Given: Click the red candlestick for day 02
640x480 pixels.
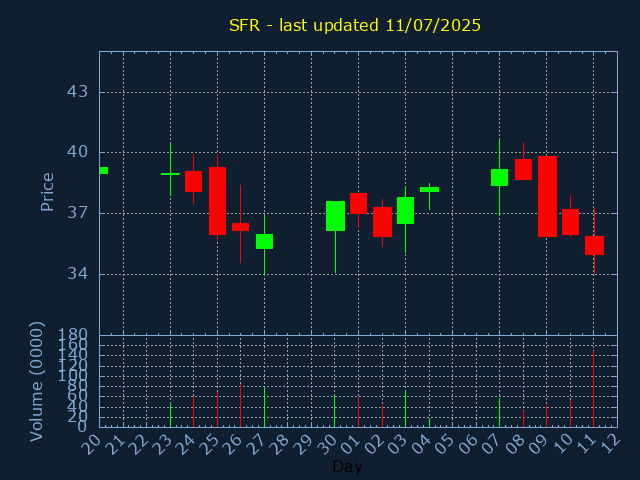Looking at the screenshot, I should [382, 222].
